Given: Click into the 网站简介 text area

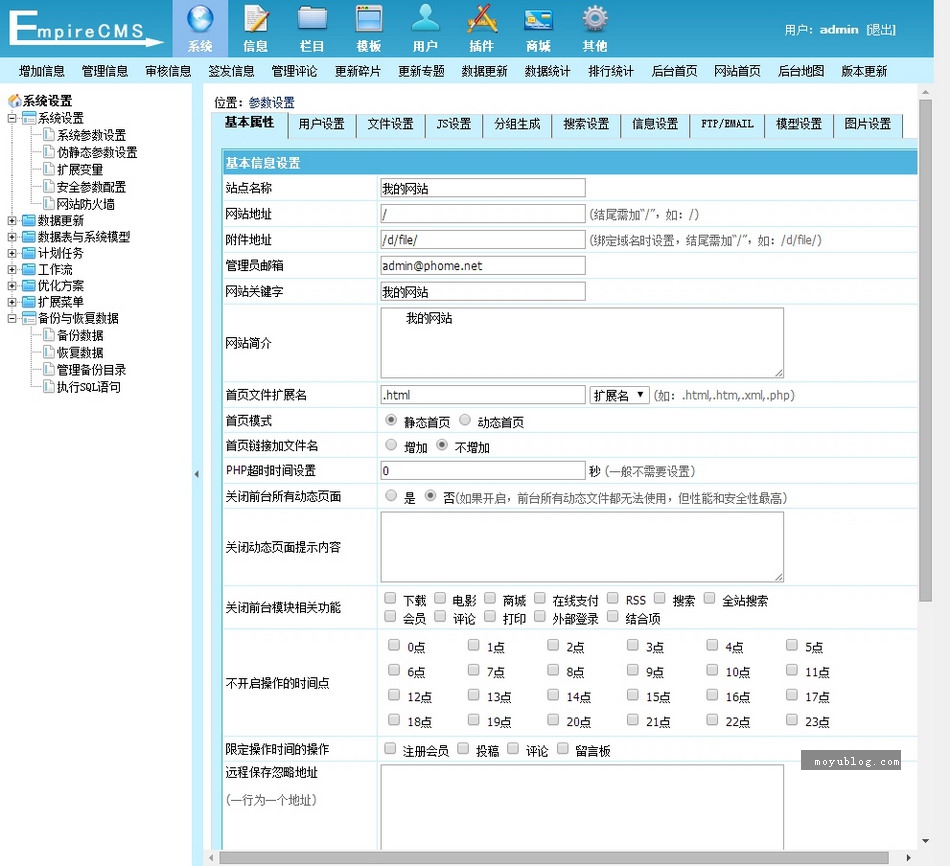Looking at the screenshot, I should (582, 342).
